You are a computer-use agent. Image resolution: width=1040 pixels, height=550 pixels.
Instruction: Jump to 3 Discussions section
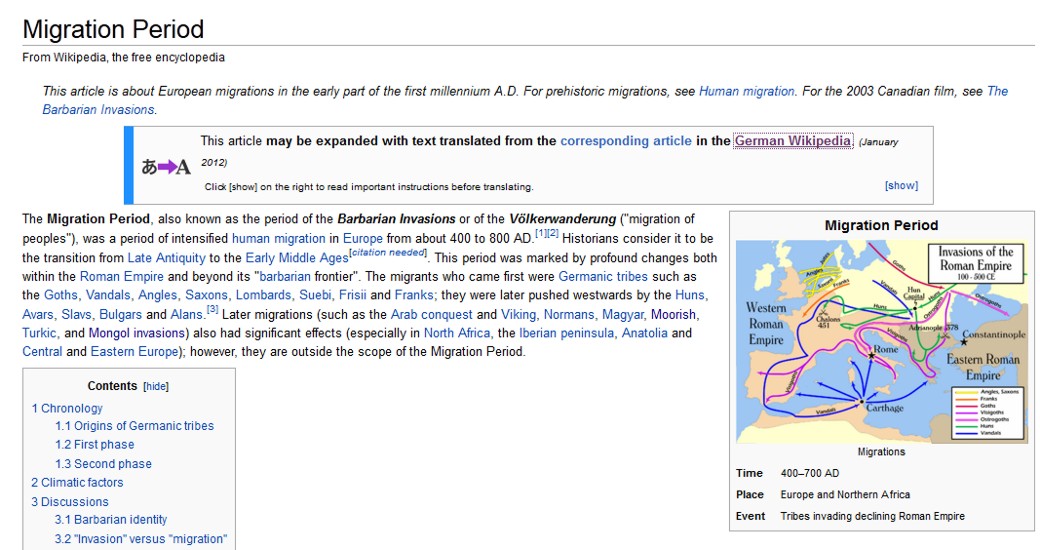69,502
